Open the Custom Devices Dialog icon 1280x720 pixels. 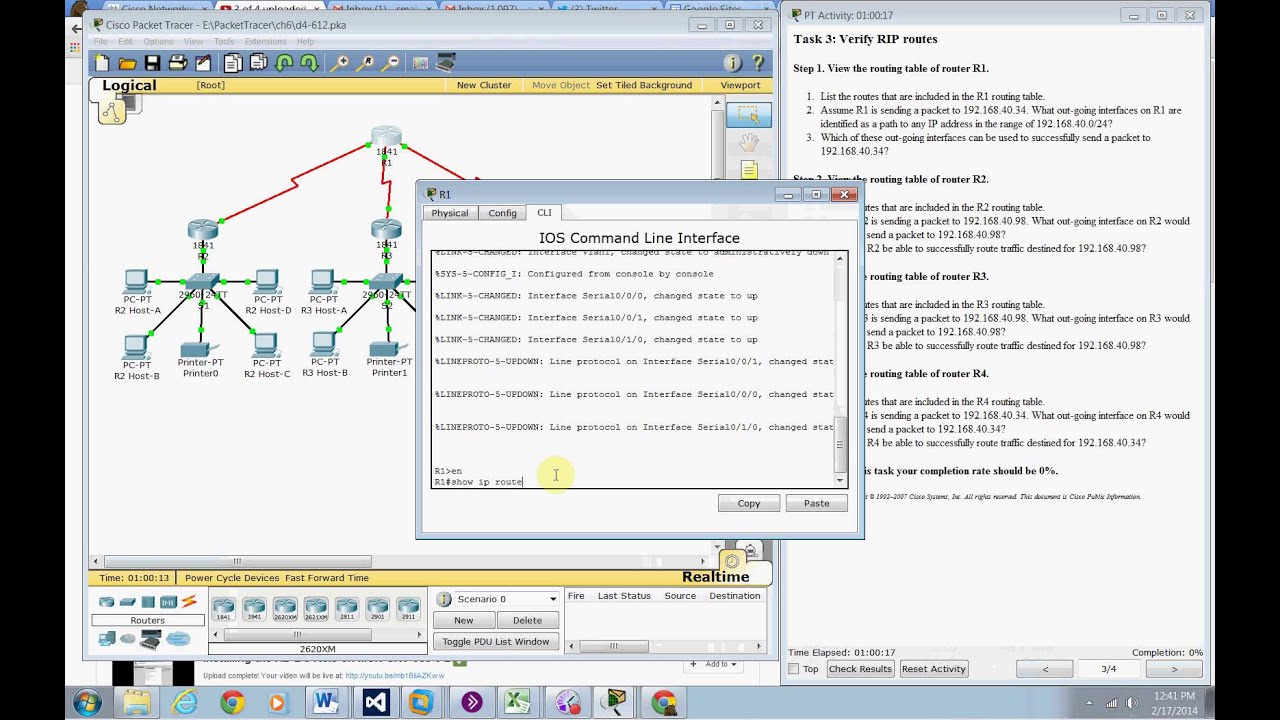click(x=445, y=63)
